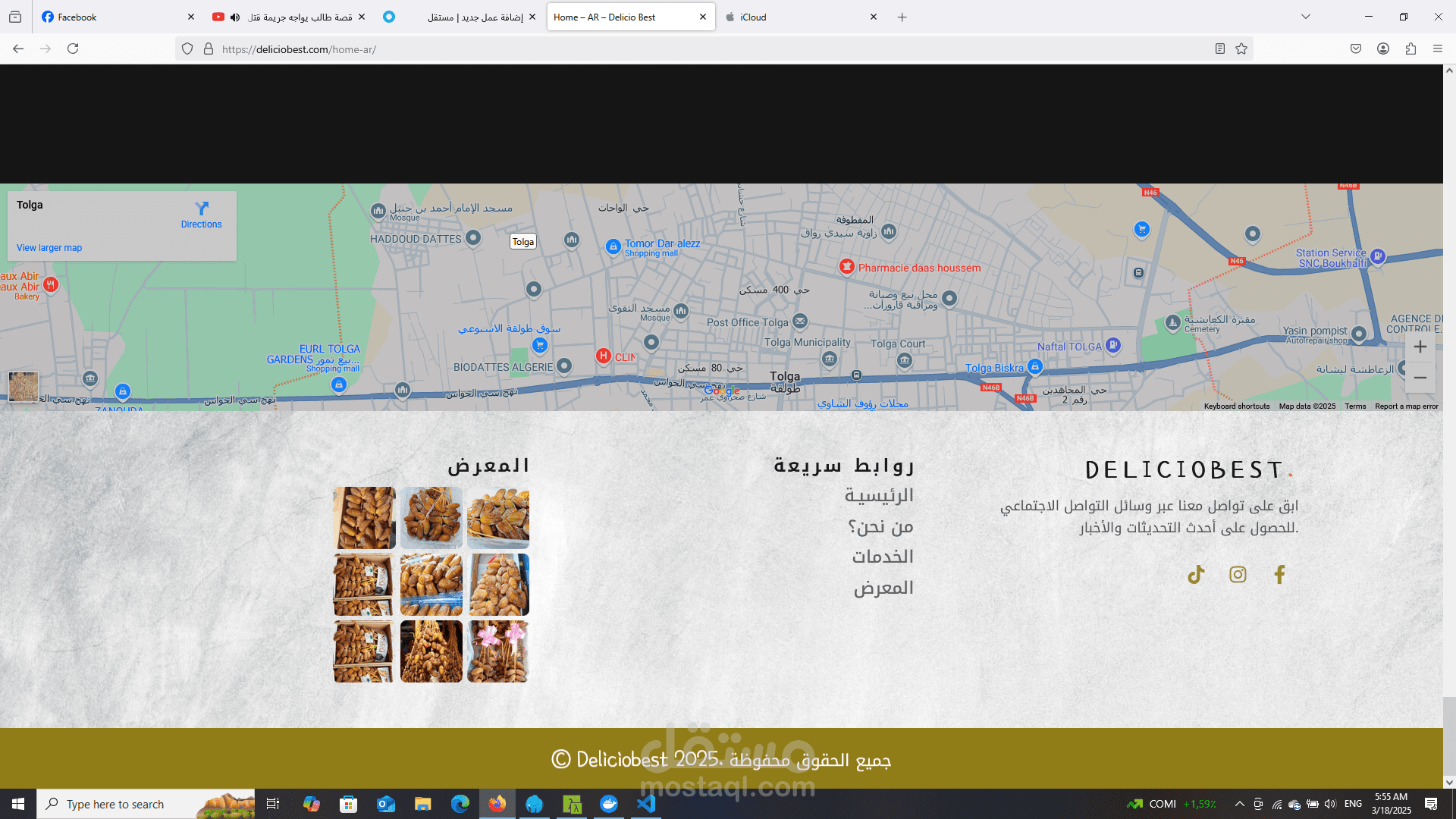Open Firefox extensions icon

[1410, 49]
